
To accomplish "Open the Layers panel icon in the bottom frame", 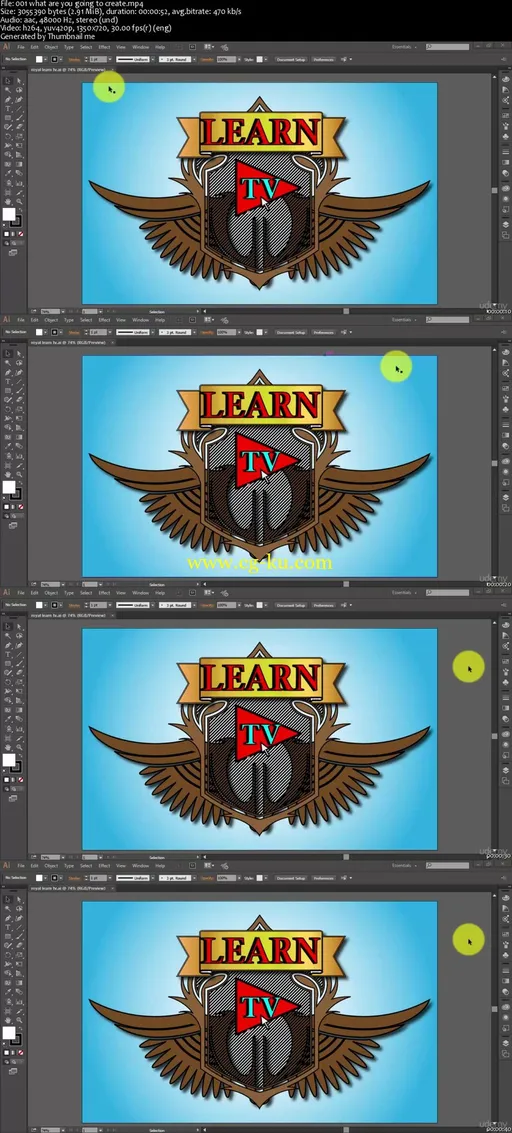I will pos(506,1043).
